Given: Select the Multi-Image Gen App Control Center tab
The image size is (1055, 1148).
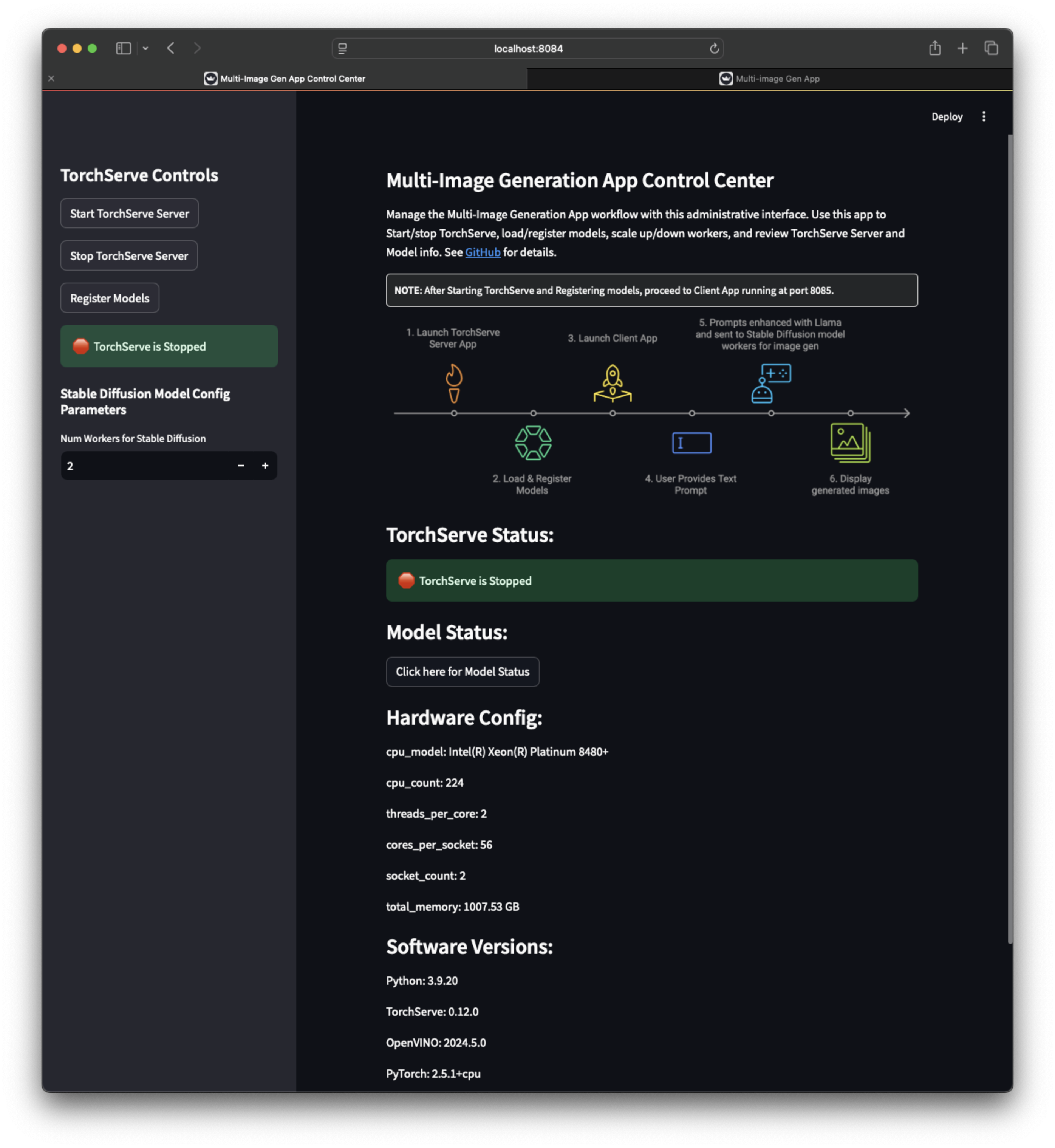Looking at the screenshot, I should 285,79.
